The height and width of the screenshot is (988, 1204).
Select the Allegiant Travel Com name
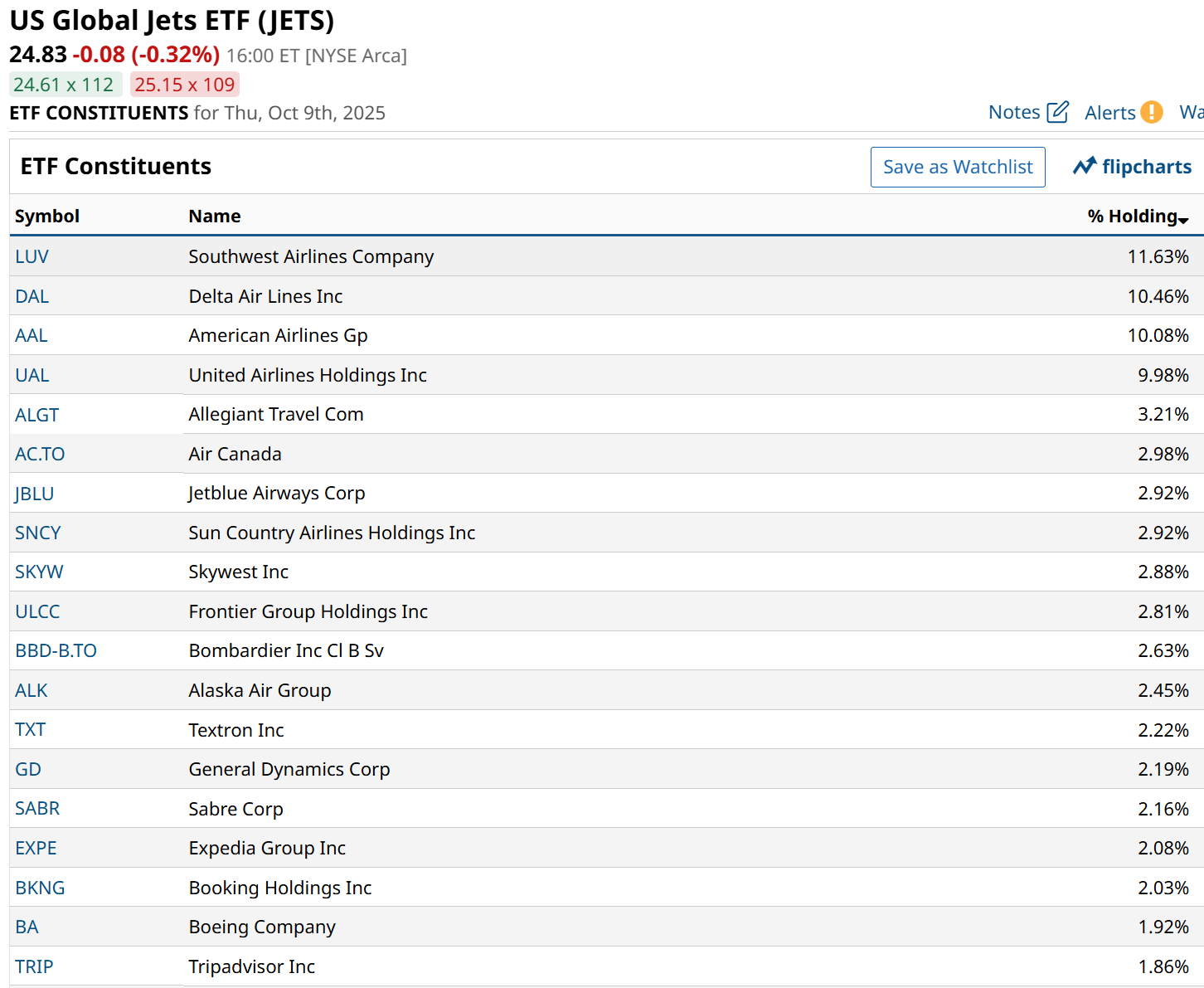pos(276,415)
